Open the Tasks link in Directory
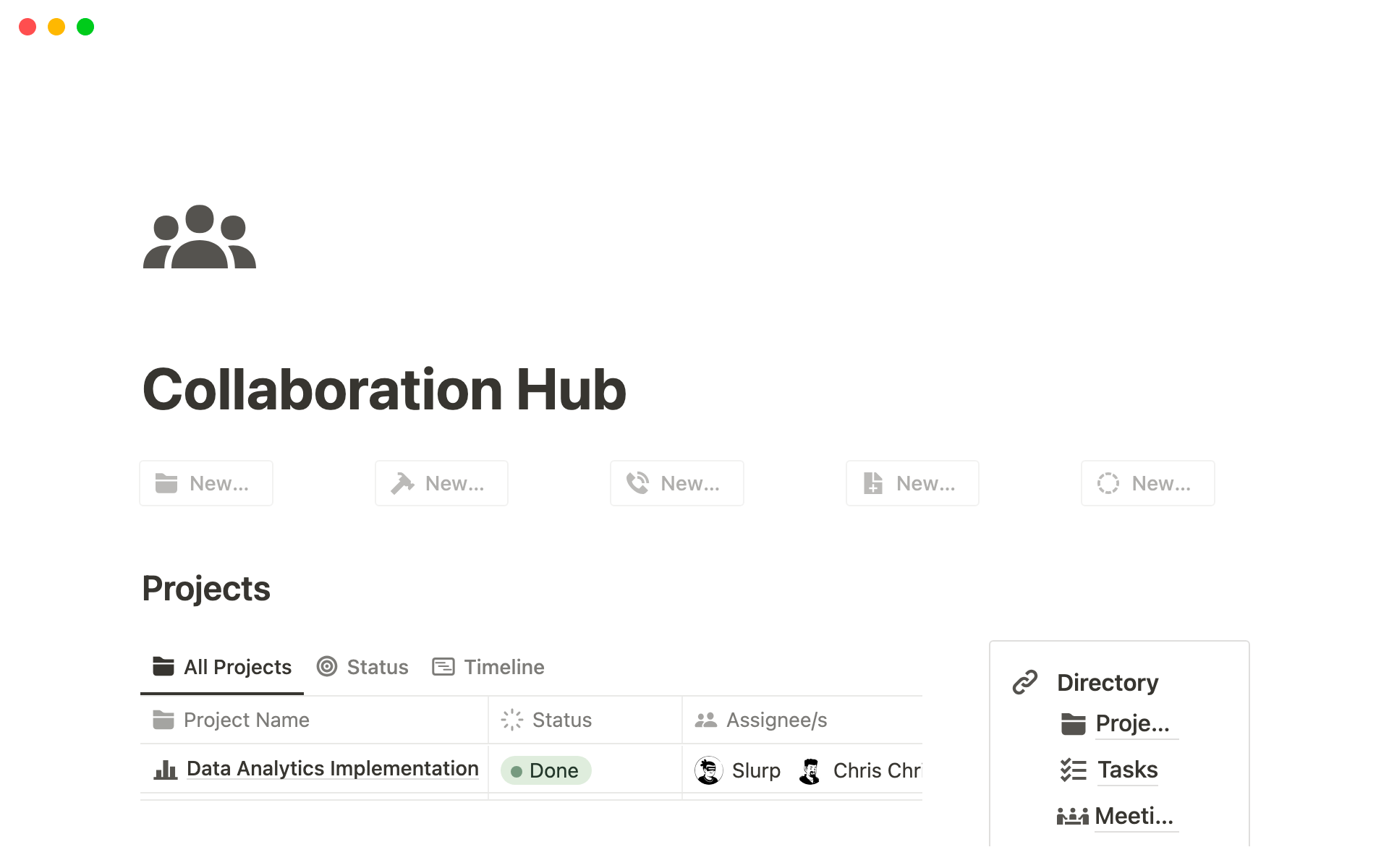The height and width of the screenshot is (868, 1389). [1127, 769]
